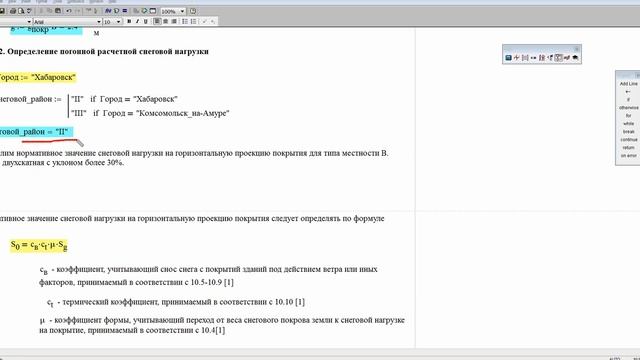Toggle Bold formatting
Screen dimensions: 640x360
coord(129,22)
